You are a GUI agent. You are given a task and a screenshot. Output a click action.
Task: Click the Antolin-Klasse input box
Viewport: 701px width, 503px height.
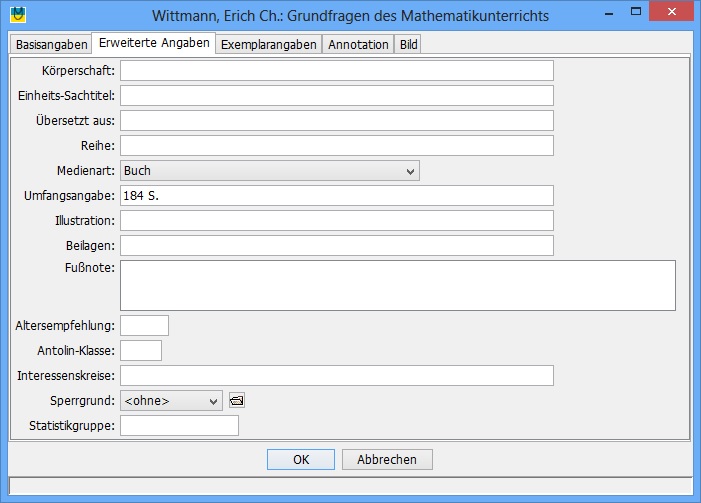140,350
